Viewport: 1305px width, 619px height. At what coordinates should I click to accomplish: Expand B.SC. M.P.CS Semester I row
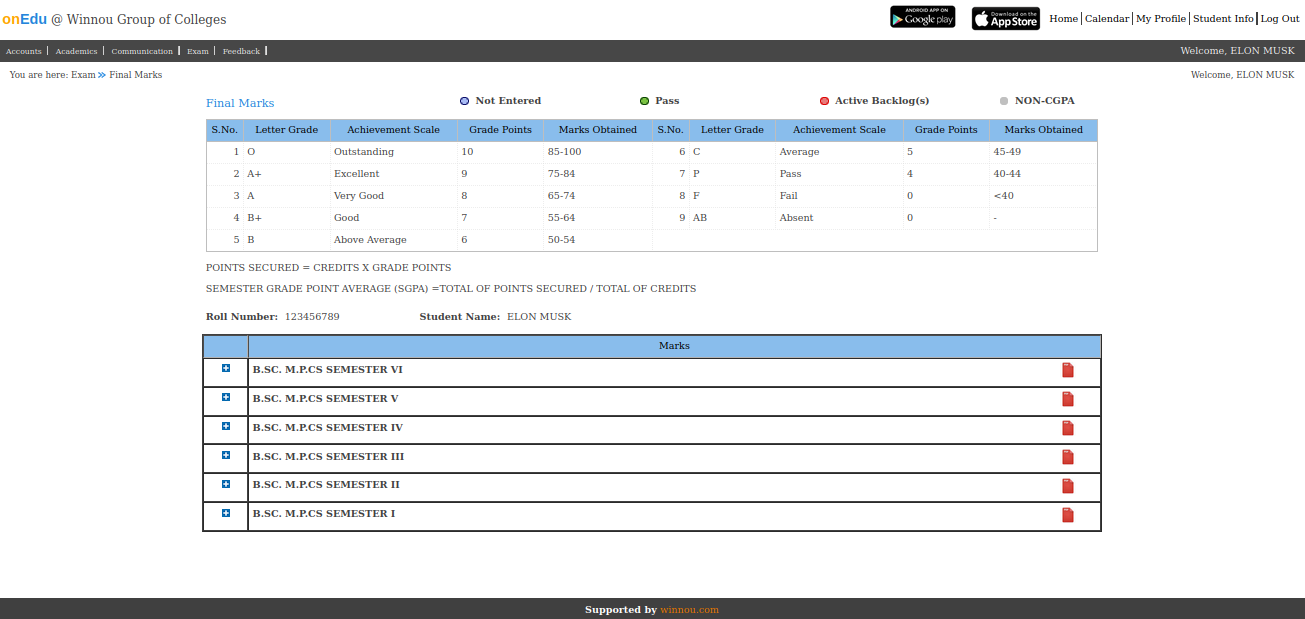(x=226, y=513)
